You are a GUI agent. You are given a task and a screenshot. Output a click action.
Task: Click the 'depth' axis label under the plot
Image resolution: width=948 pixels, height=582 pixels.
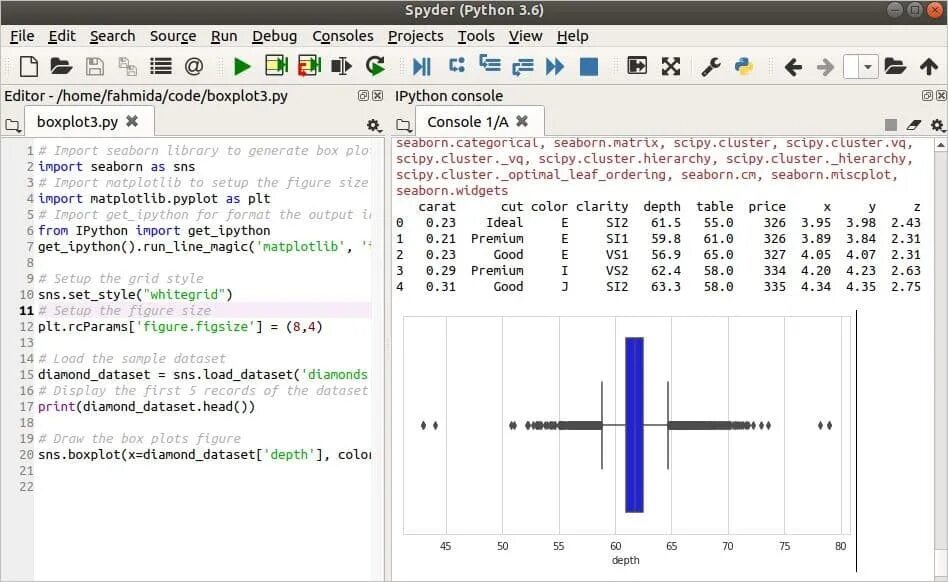coord(626,560)
